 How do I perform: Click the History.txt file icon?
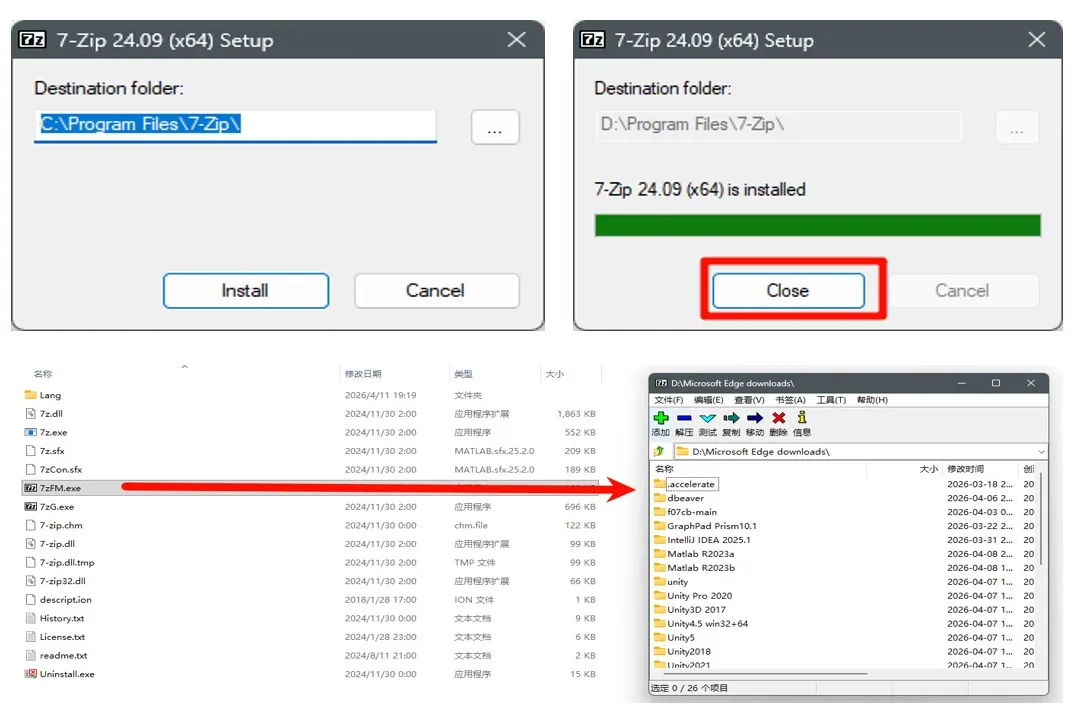point(30,618)
